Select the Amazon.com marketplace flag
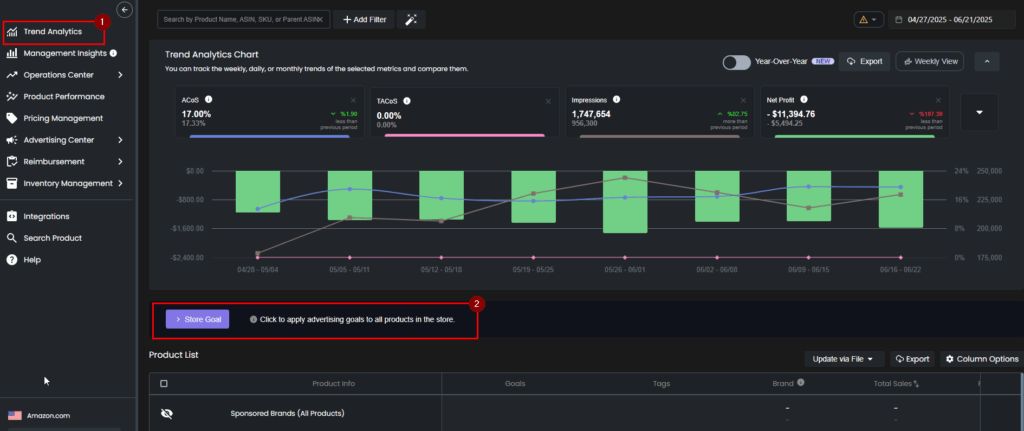Viewport: 1024px width, 431px height. pyautogui.click(x=14, y=415)
